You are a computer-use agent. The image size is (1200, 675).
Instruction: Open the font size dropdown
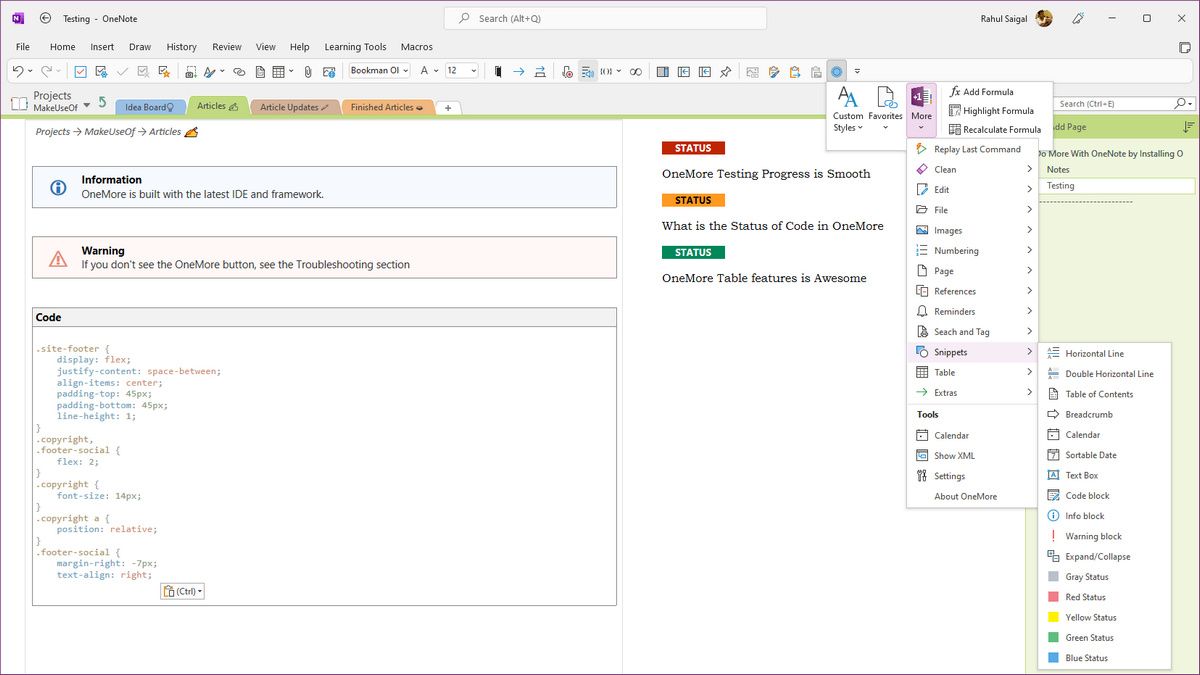tap(473, 71)
